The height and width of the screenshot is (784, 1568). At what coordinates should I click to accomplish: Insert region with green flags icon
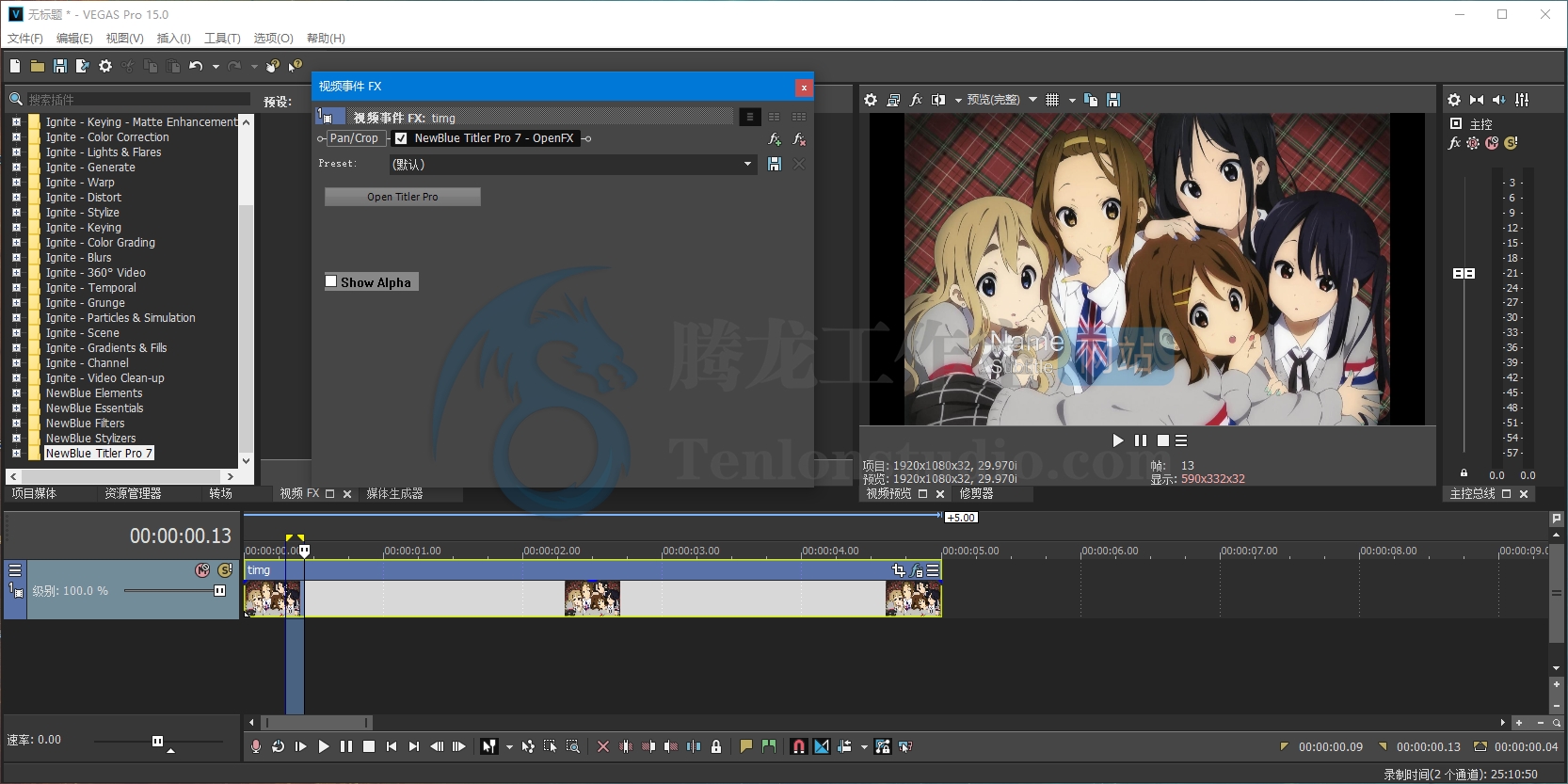point(769,746)
